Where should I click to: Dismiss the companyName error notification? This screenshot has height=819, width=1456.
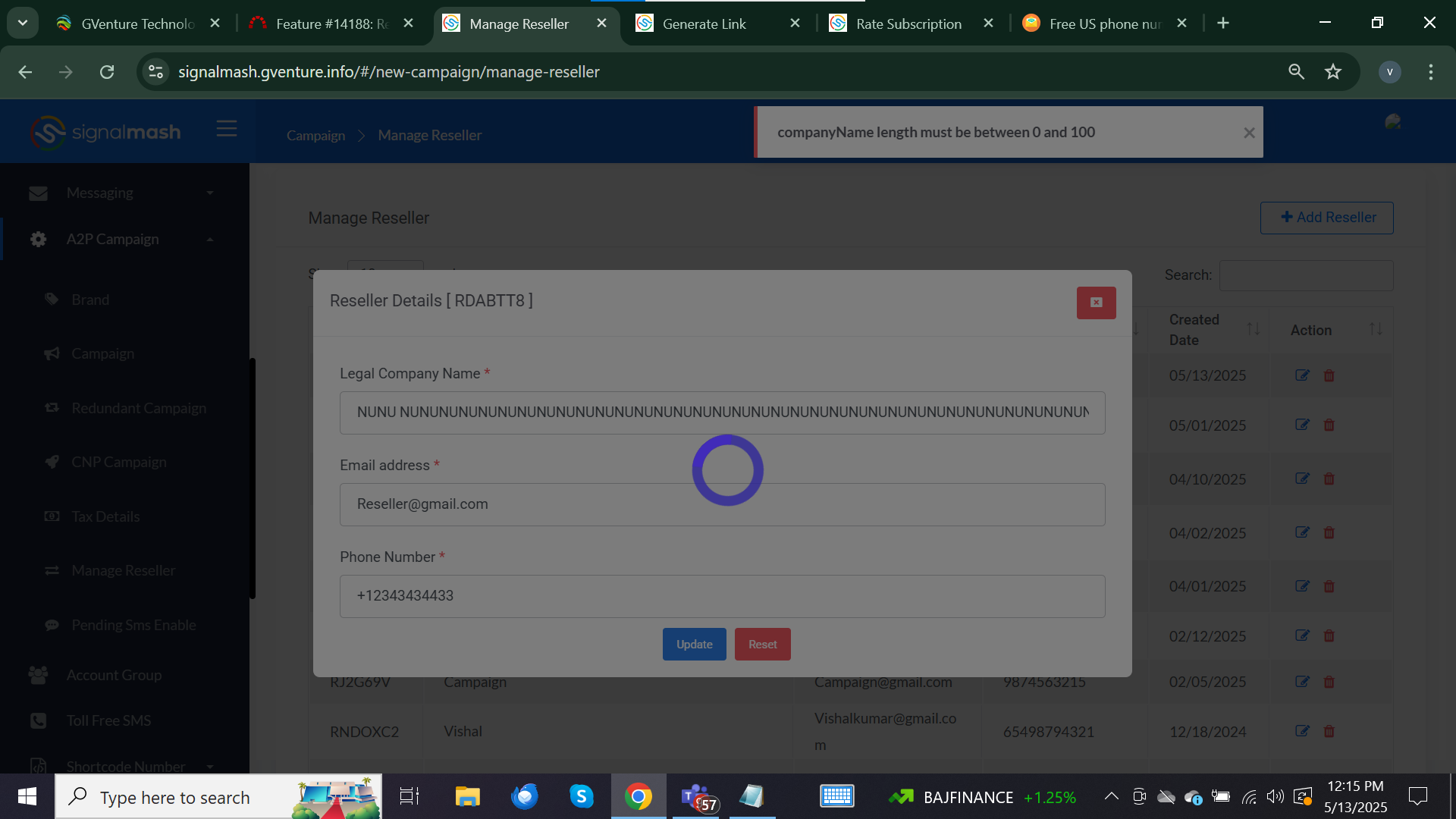[x=1249, y=133]
